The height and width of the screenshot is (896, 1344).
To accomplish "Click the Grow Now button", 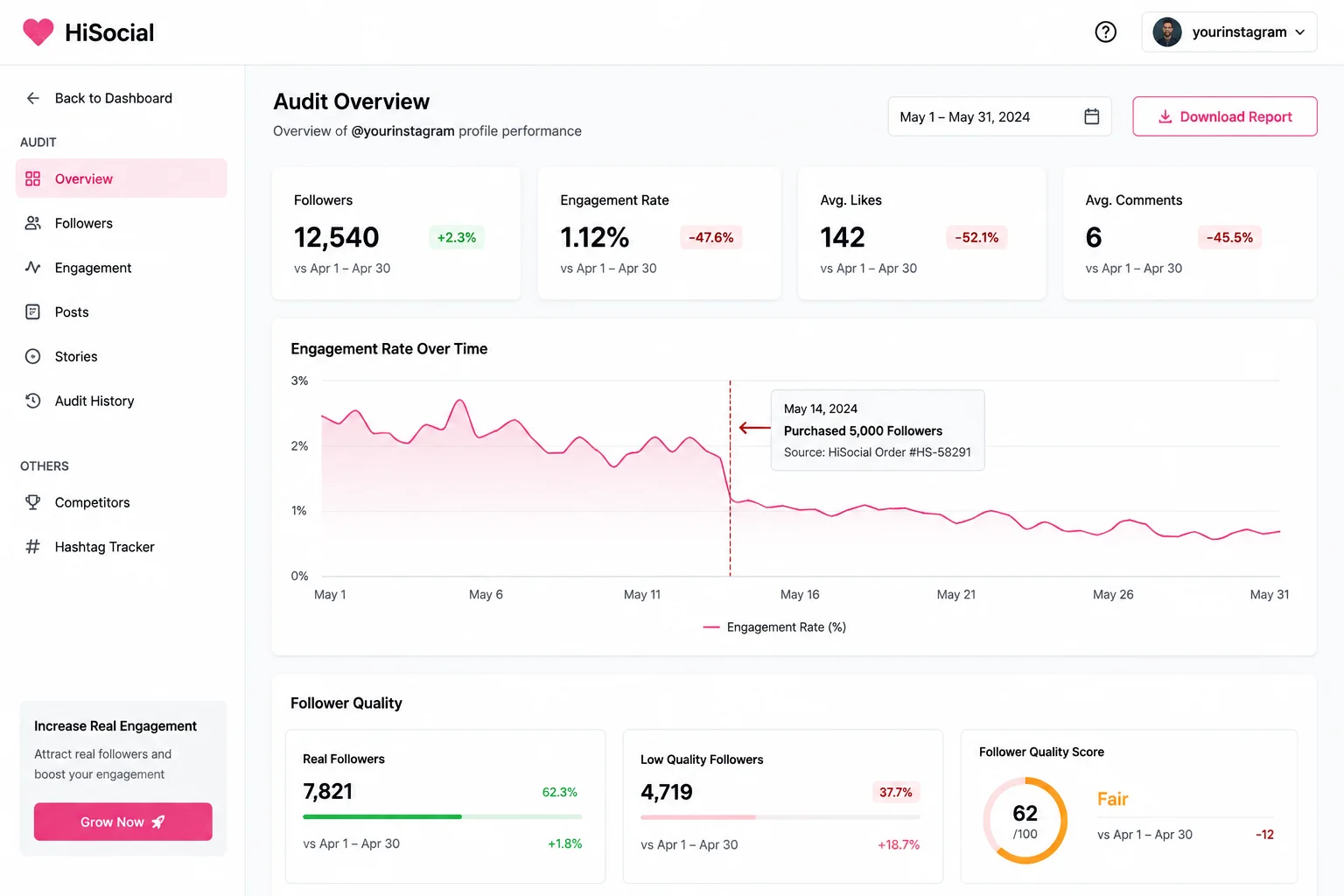I will [x=123, y=822].
